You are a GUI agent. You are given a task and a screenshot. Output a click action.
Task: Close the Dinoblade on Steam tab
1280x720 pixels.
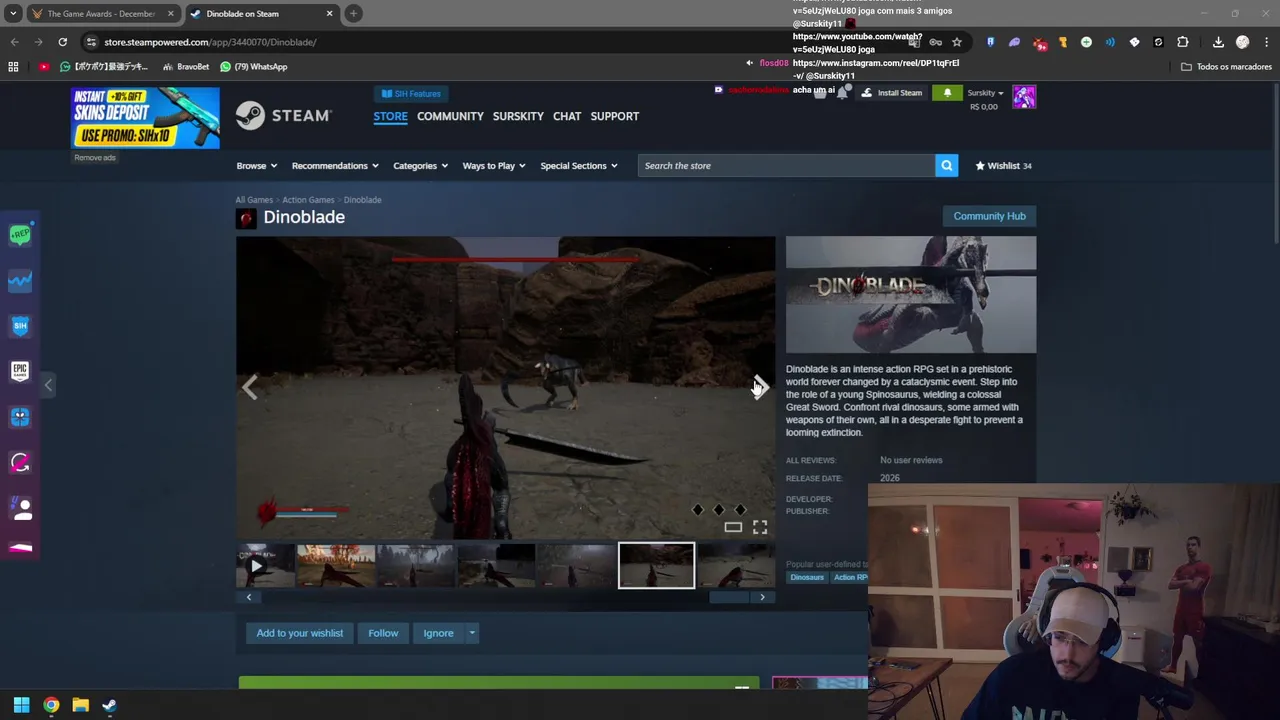329,14
